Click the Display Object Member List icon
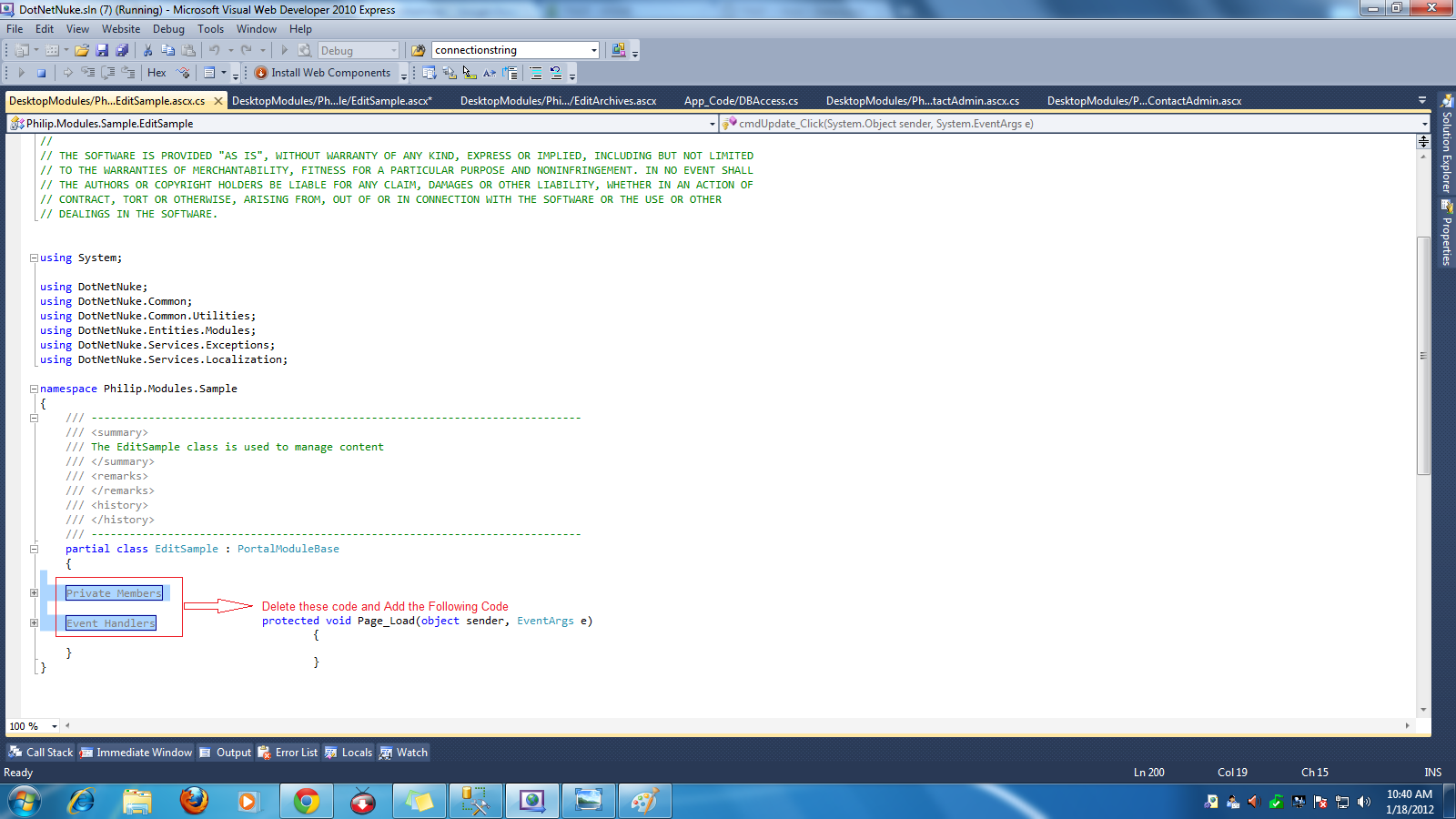Image resolution: width=1456 pixels, height=819 pixels. pyautogui.click(x=430, y=73)
